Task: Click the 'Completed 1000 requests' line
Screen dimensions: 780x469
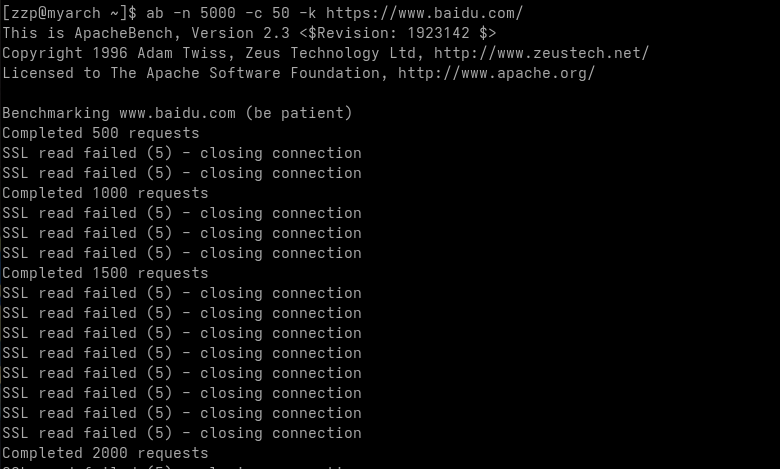Action: [105, 193]
